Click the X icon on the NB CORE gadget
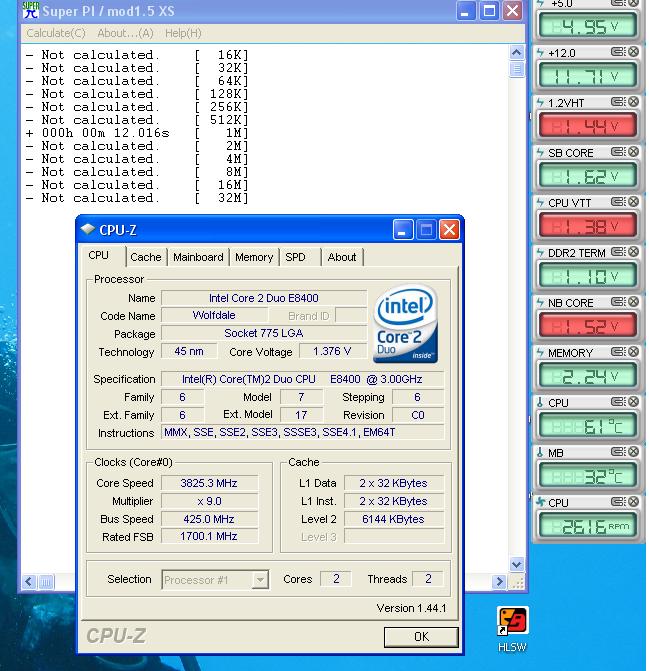 [x=634, y=302]
